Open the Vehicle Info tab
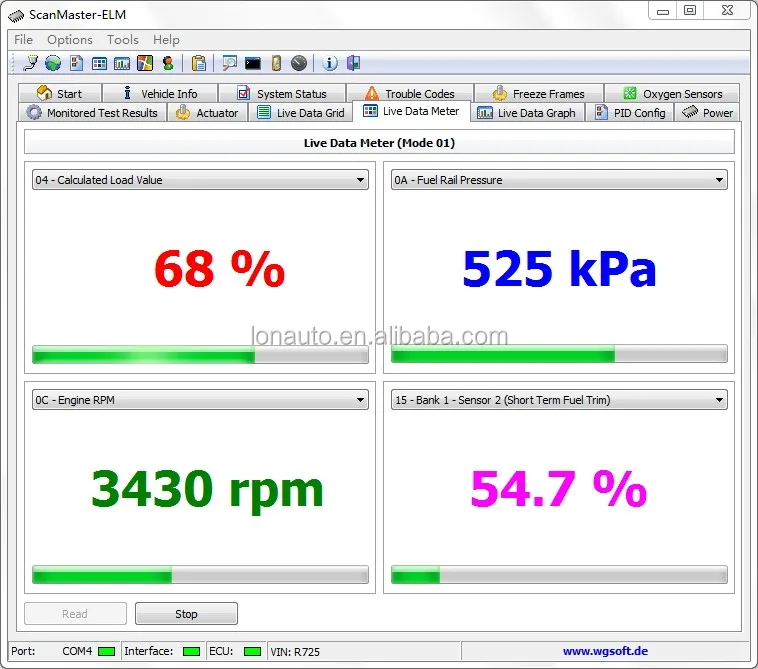Image resolution: width=758 pixels, height=669 pixels. coord(160,93)
